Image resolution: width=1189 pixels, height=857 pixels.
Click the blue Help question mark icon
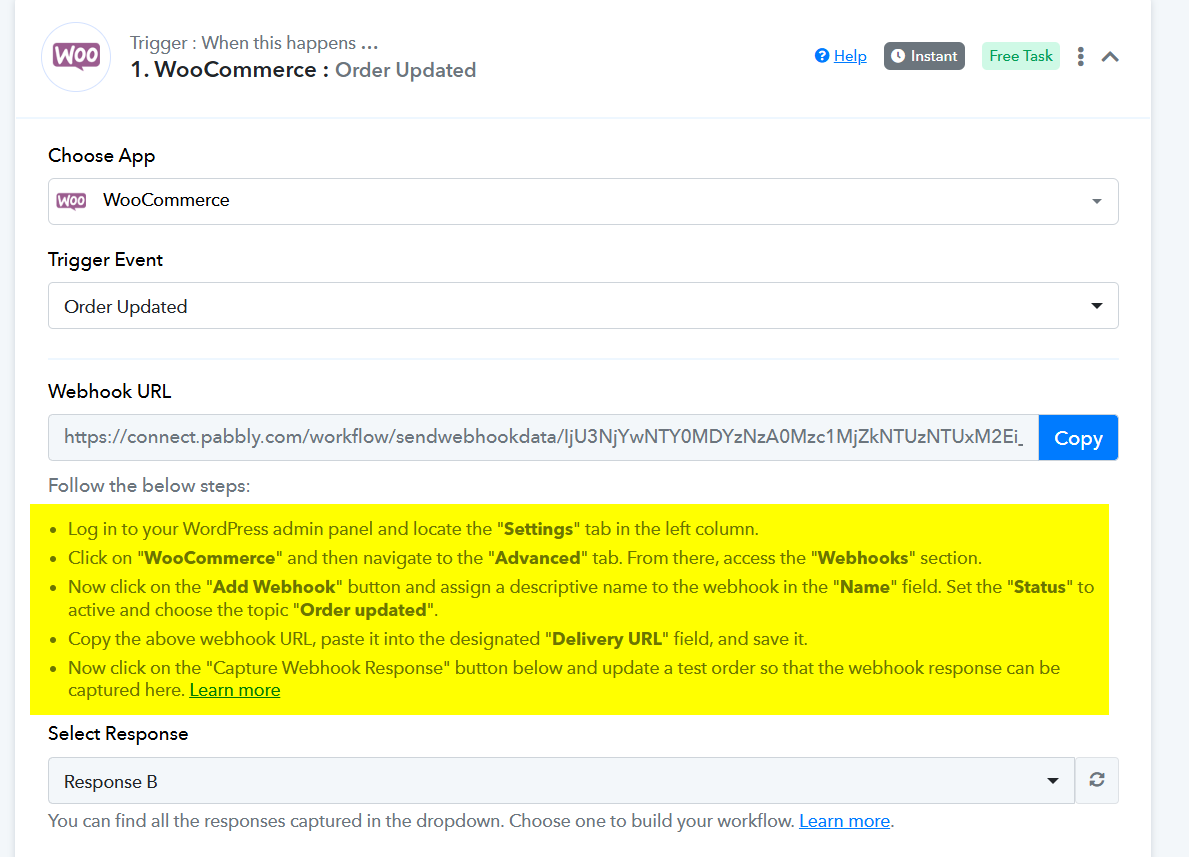821,55
